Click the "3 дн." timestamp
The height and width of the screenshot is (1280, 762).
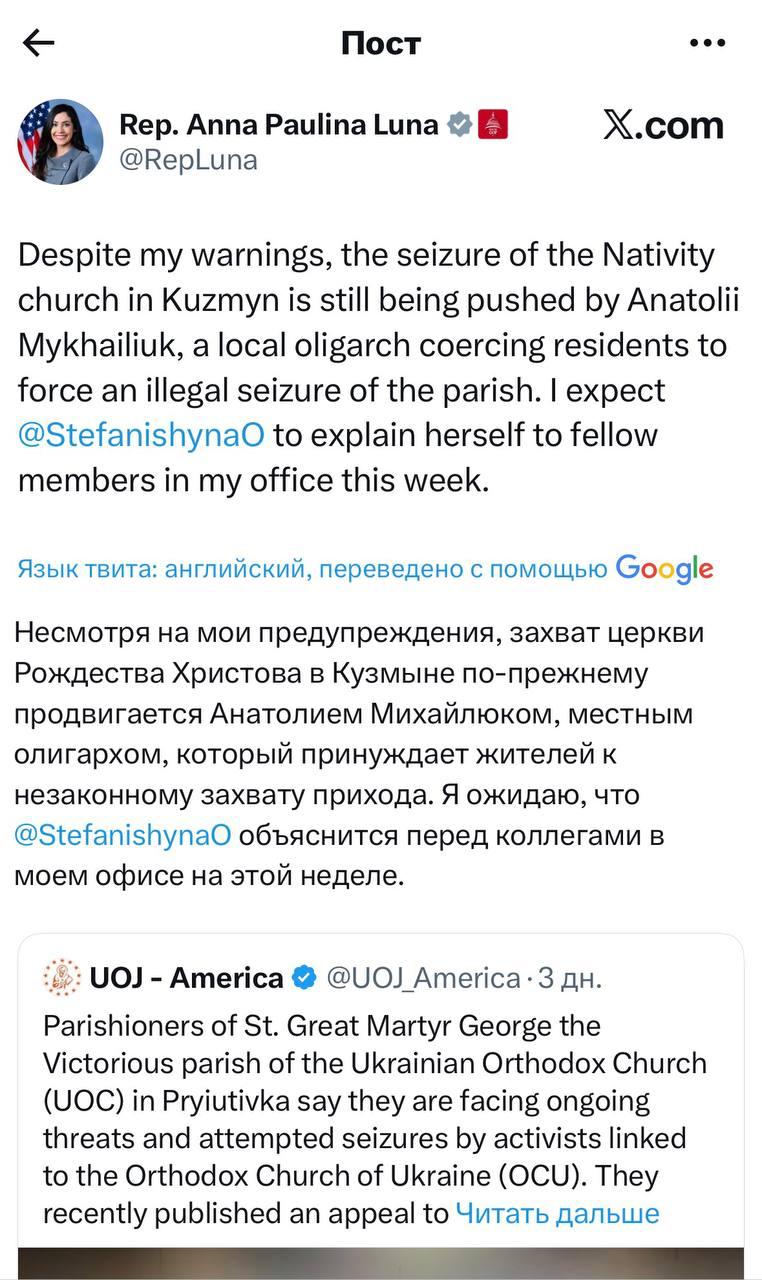570,977
